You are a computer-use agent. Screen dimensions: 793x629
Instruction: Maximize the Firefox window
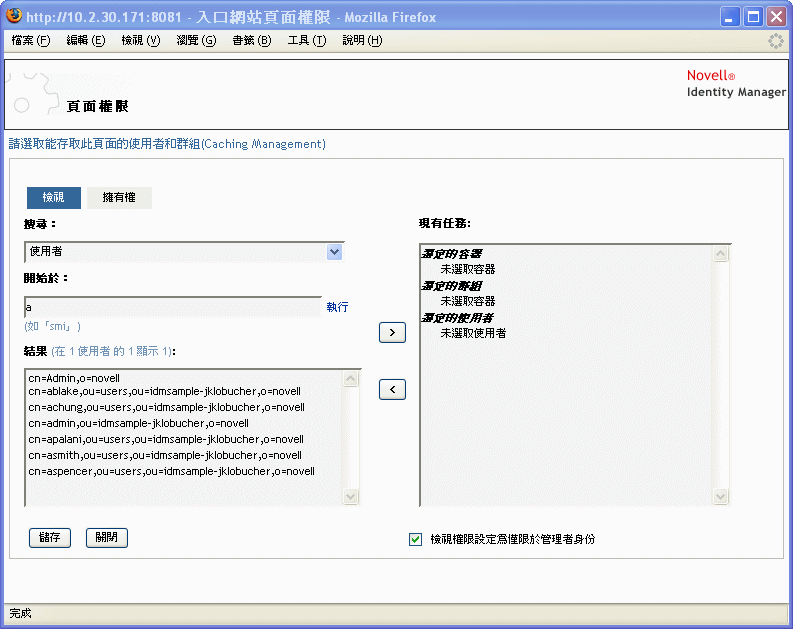753,17
